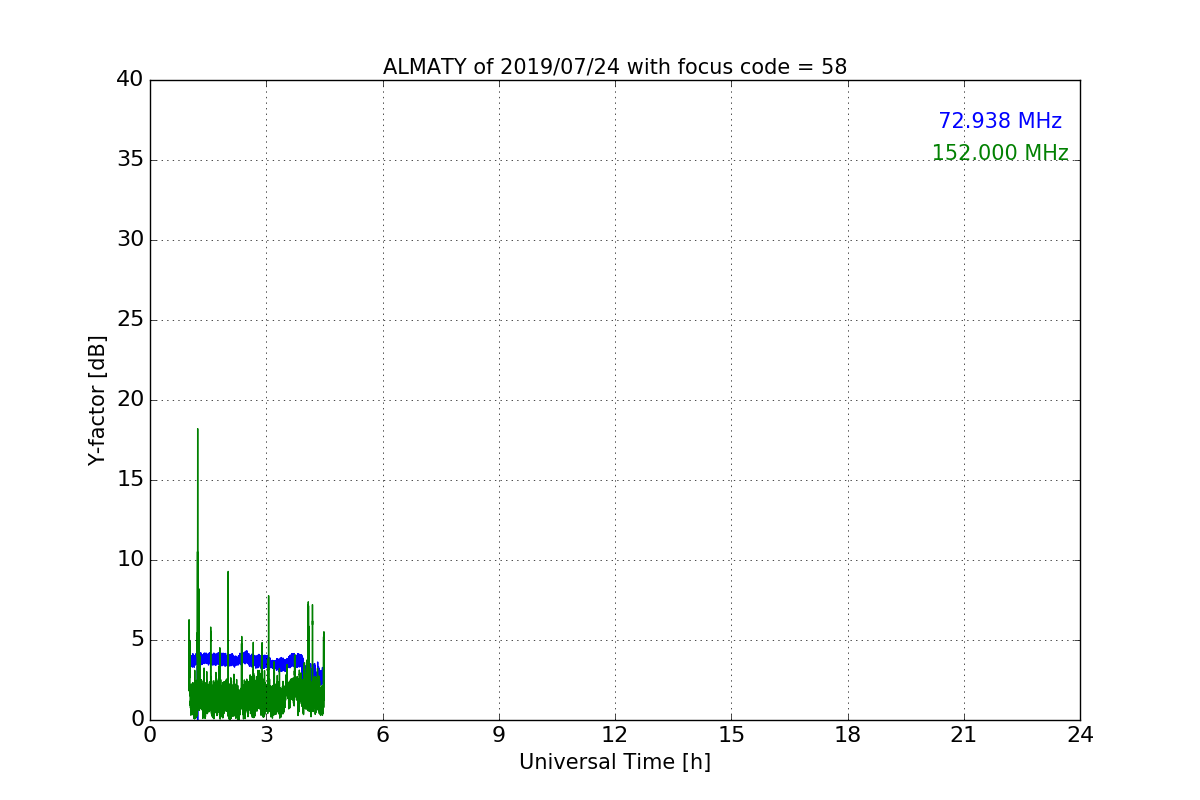The width and height of the screenshot is (1200, 800).
Task: Click the 'Y-factor [dB]' axis label
Action: 97,400
